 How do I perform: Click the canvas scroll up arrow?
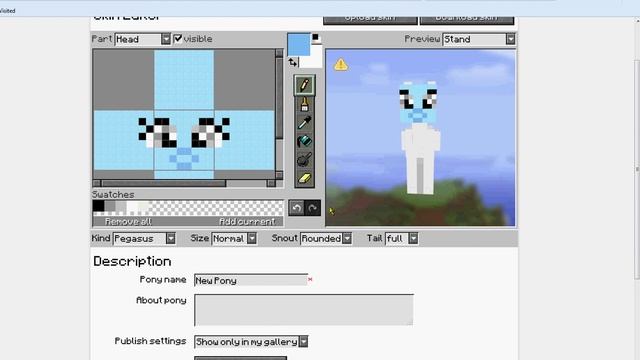(279, 53)
